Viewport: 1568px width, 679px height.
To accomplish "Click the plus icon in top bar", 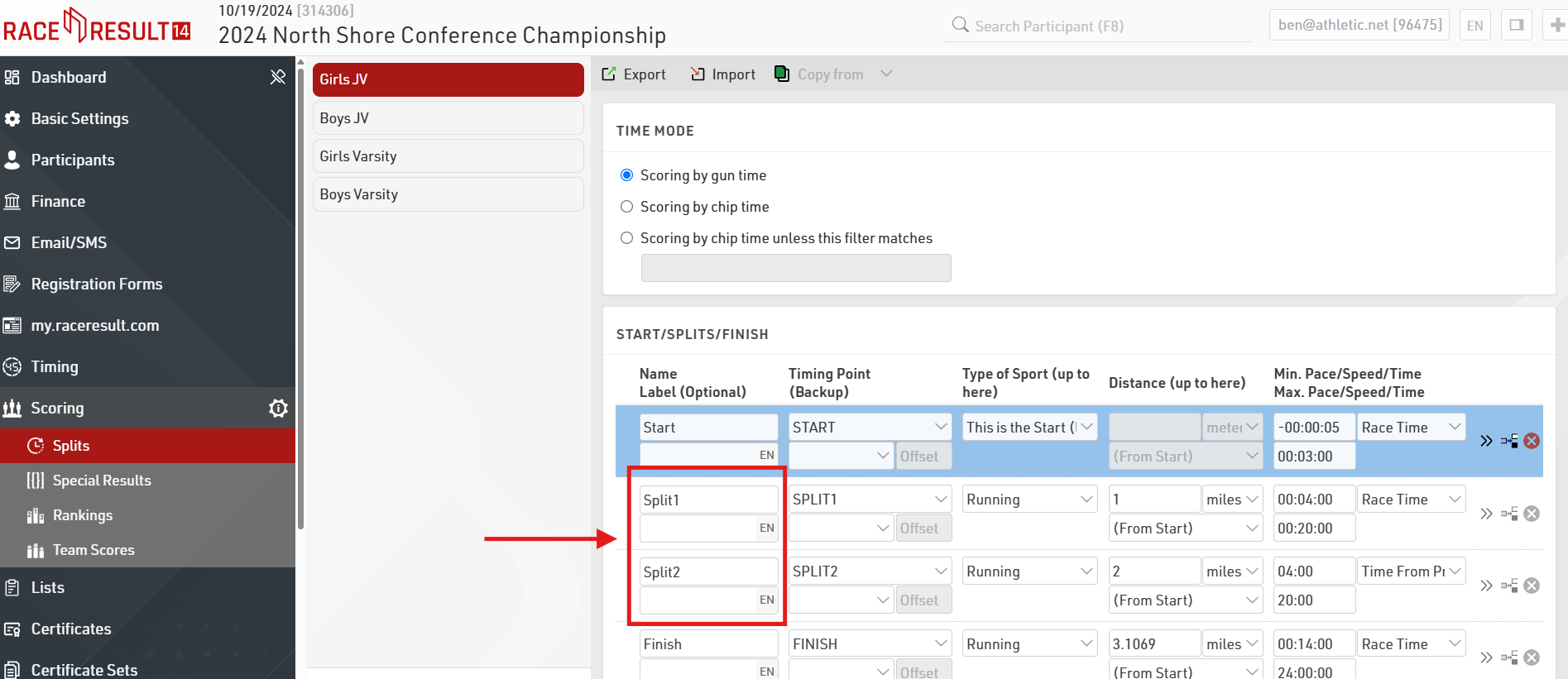I will click(1556, 25).
